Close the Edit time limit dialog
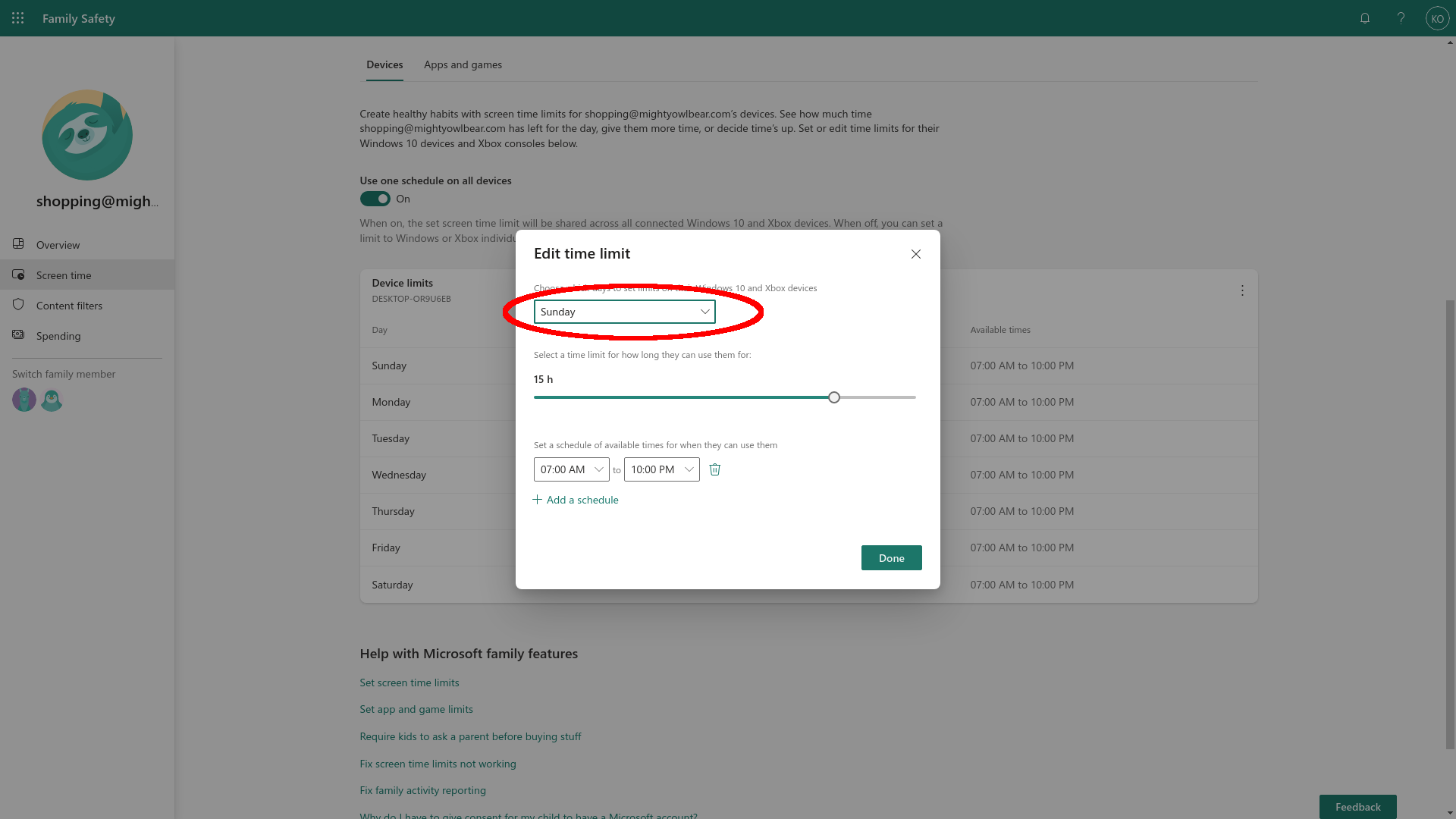The image size is (1456, 819). click(x=916, y=254)
